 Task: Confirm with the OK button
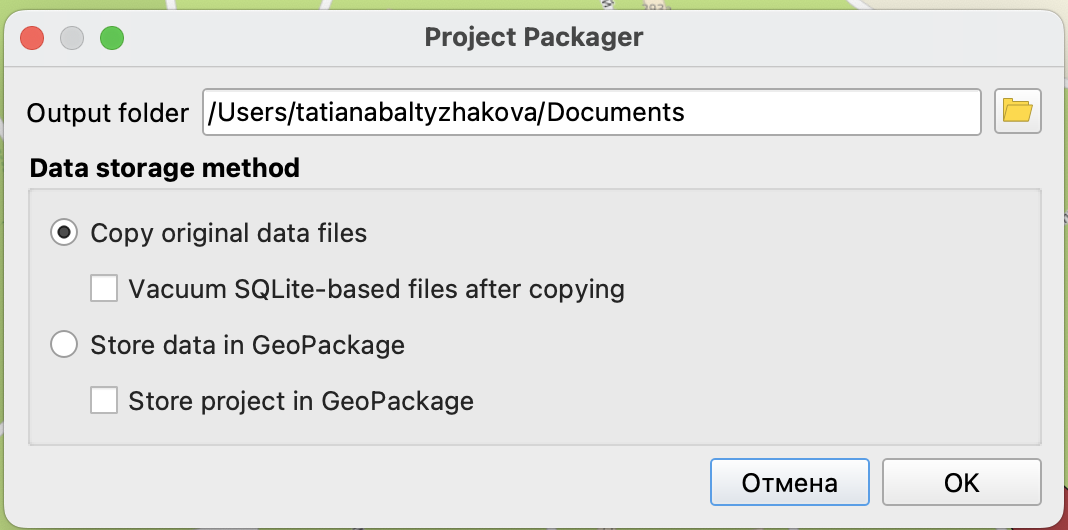pyautogui.click(x=961, y=483)
